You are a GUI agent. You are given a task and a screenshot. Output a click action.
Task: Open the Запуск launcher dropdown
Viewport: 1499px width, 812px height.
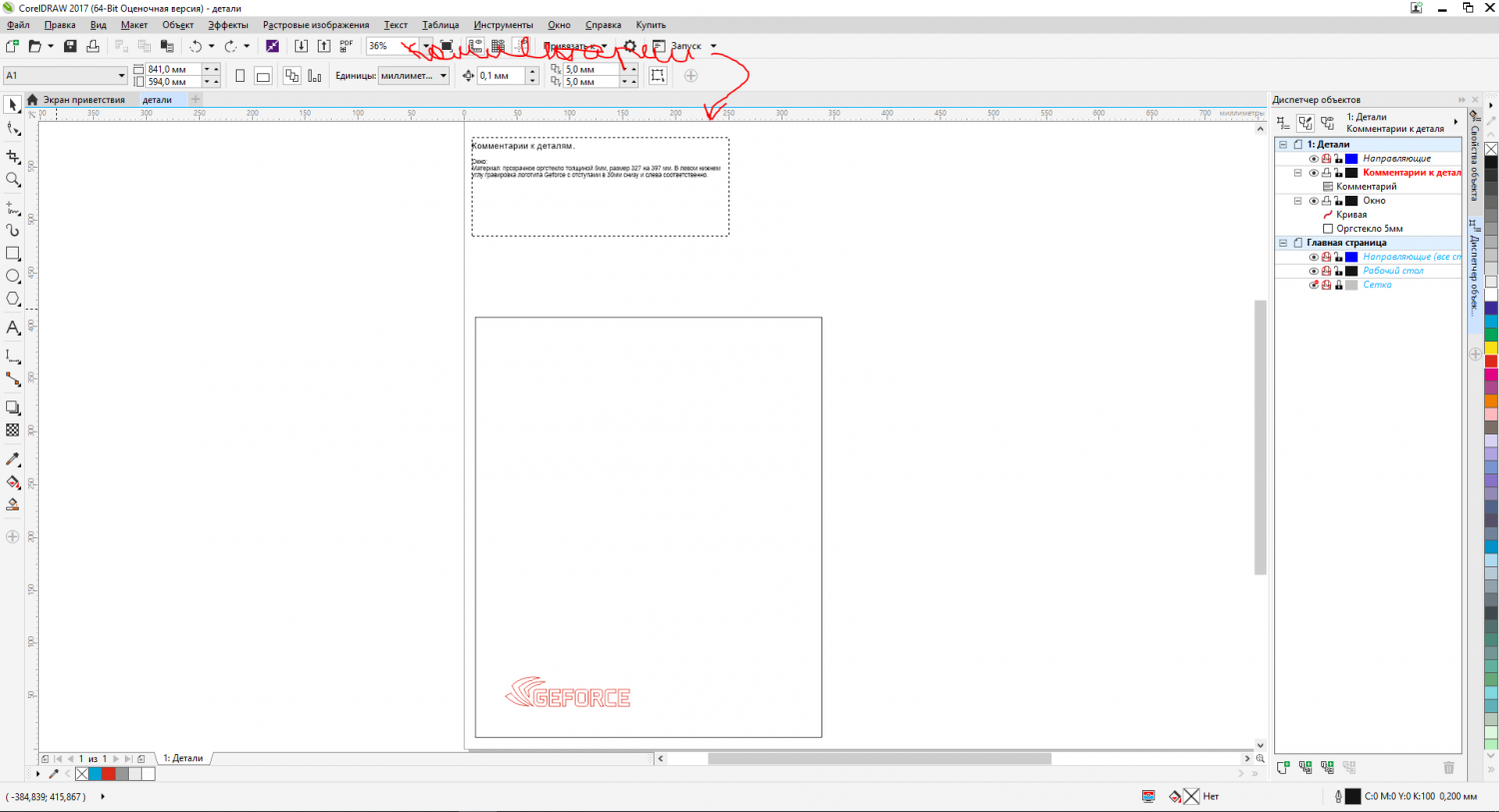click(714, 46)
